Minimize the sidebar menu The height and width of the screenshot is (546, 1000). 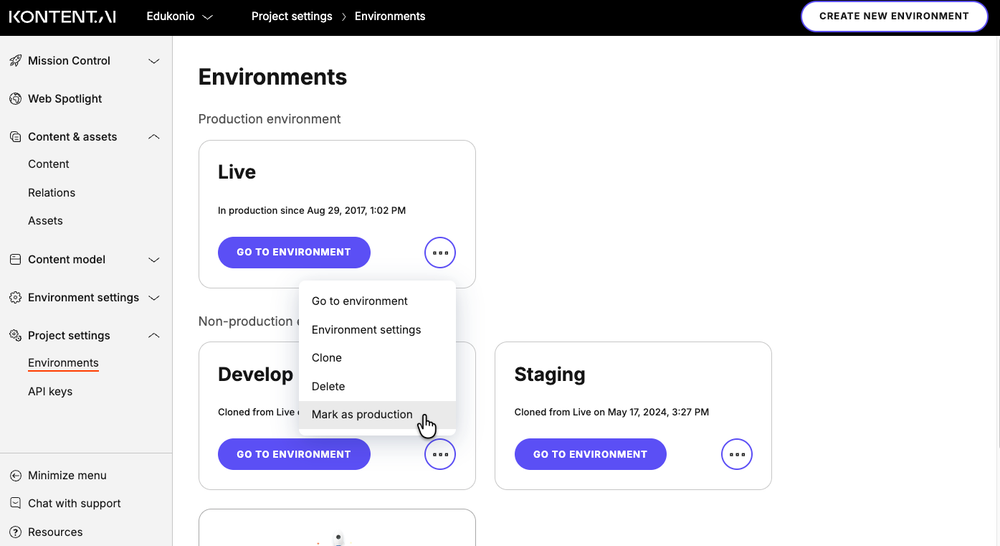[66, 476]
